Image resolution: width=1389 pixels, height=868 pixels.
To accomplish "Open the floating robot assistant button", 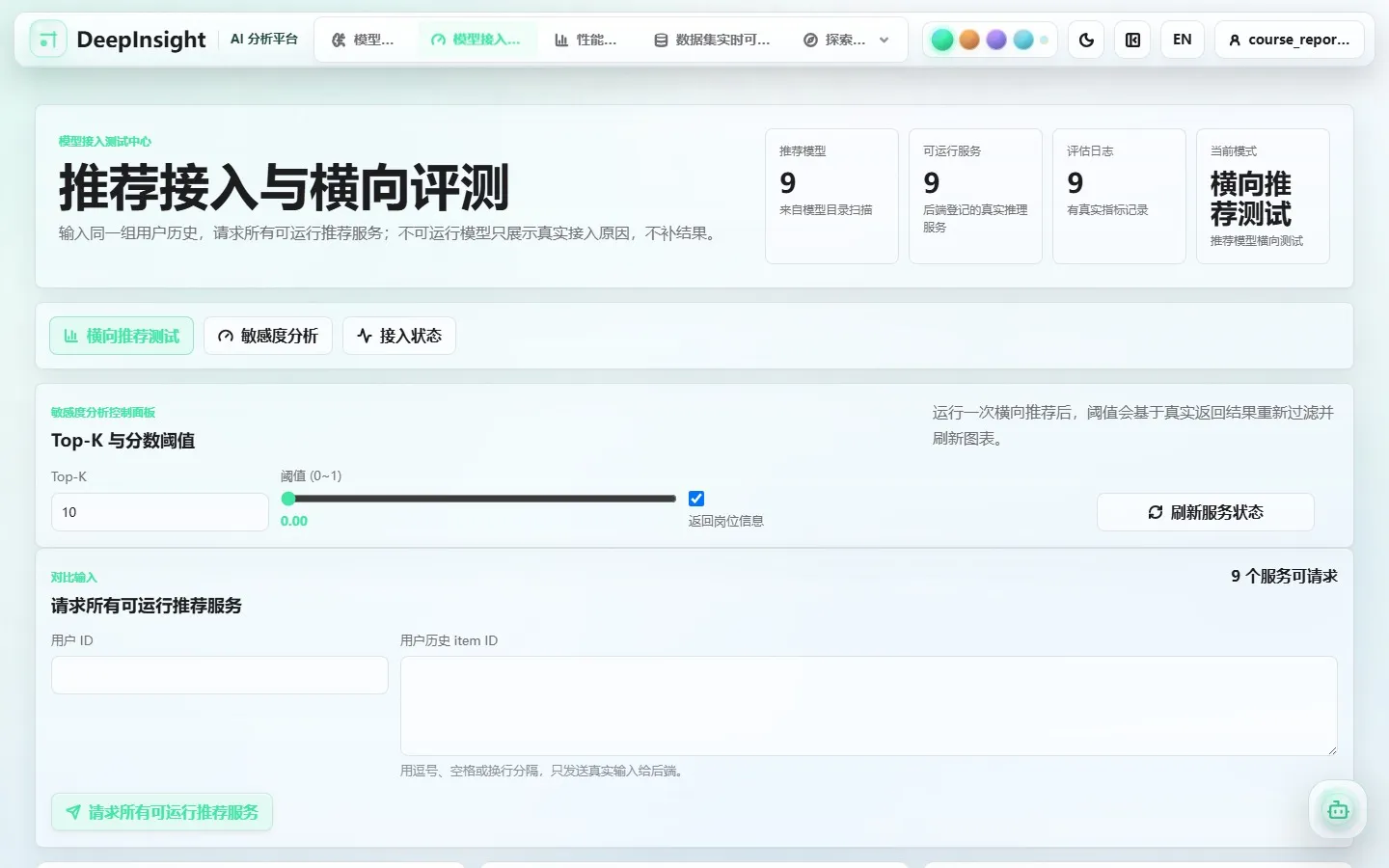I will tap(1338, 810).
